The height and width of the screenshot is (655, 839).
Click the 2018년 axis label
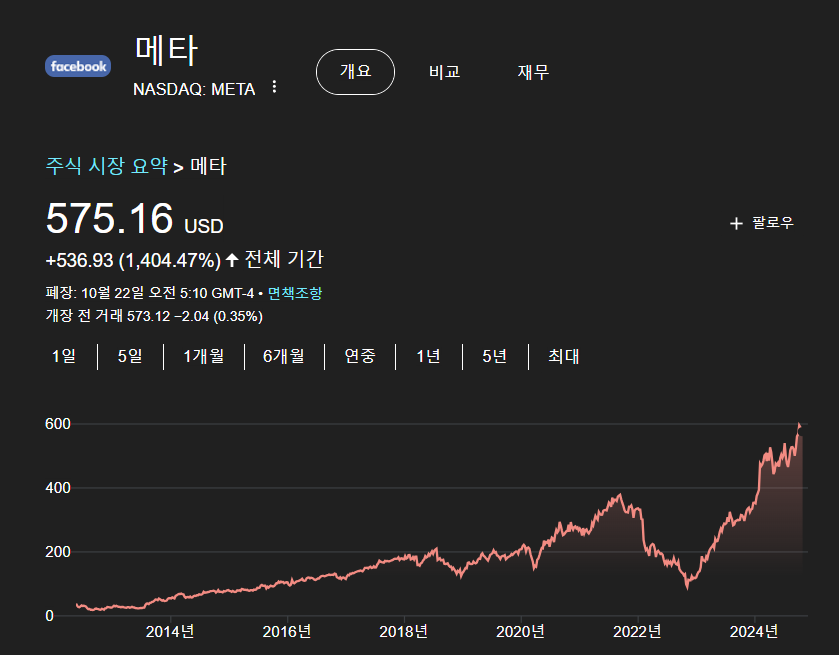(x=404, y=632)
